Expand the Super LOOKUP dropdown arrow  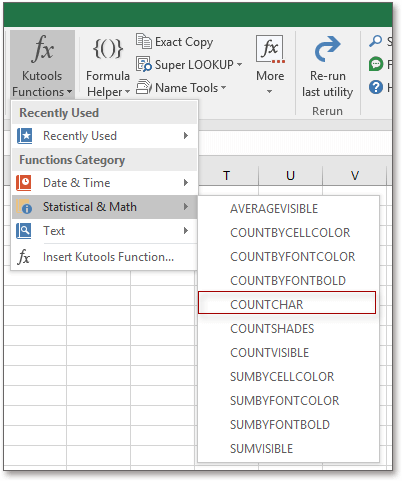click(x=239, y=64)
